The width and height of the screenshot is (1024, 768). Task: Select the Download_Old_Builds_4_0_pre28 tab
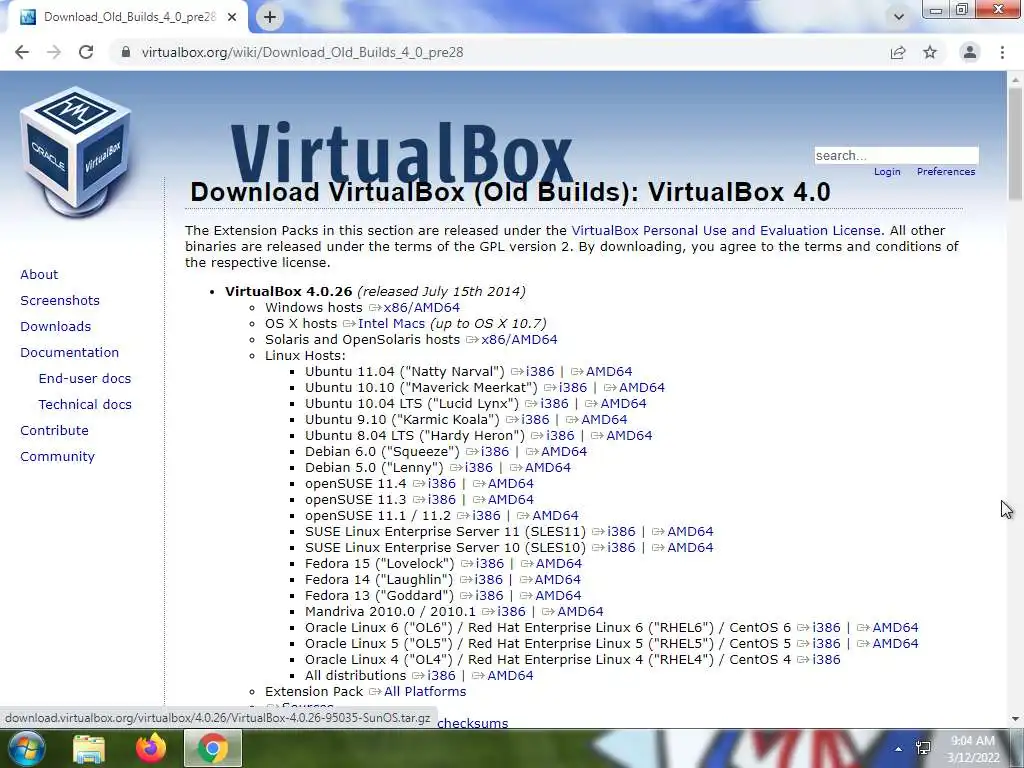click(x=129, y=17)
